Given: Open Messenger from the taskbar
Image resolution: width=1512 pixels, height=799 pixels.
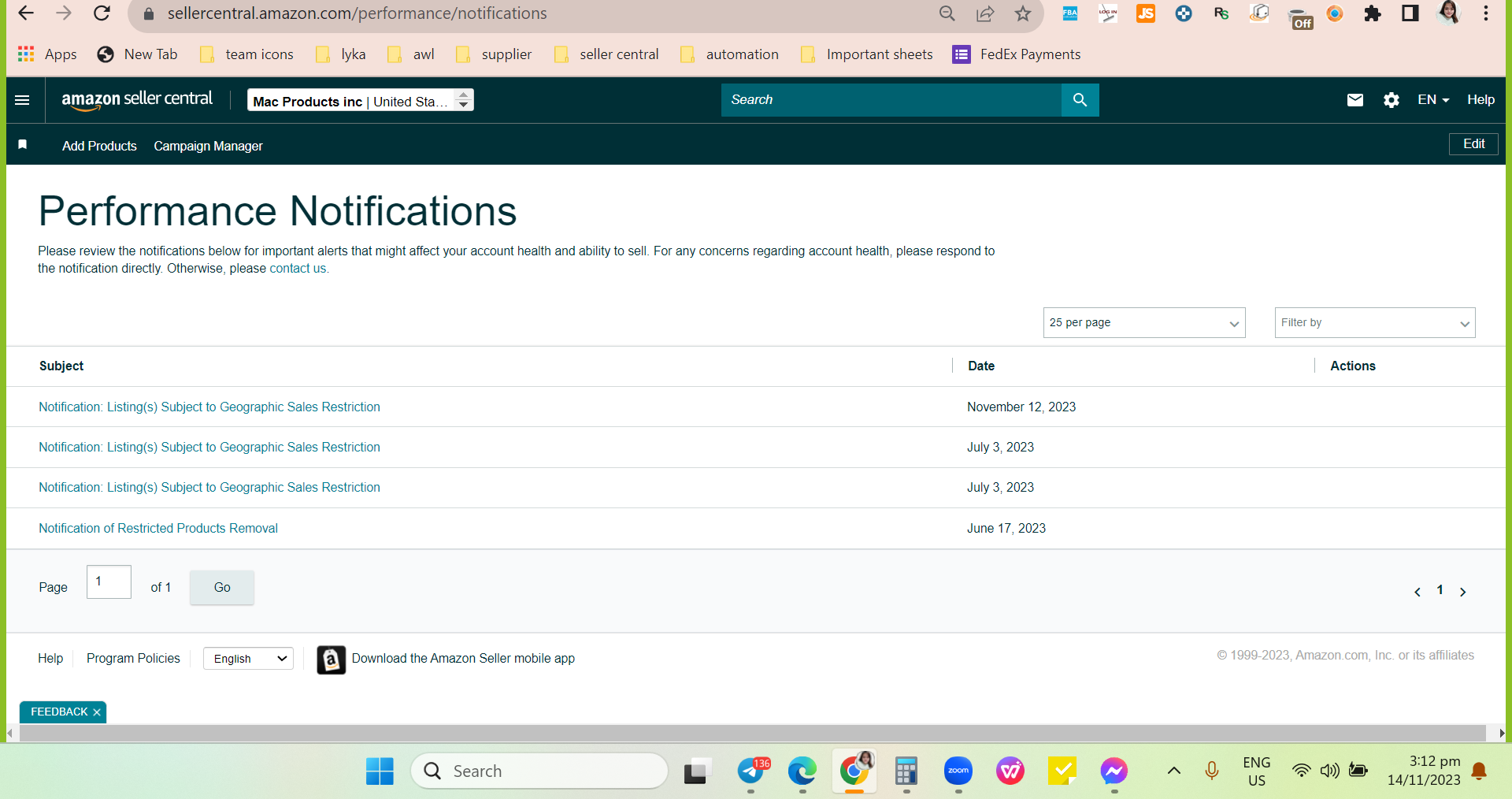Looking at the screenshot, I should coord(1114,771).
